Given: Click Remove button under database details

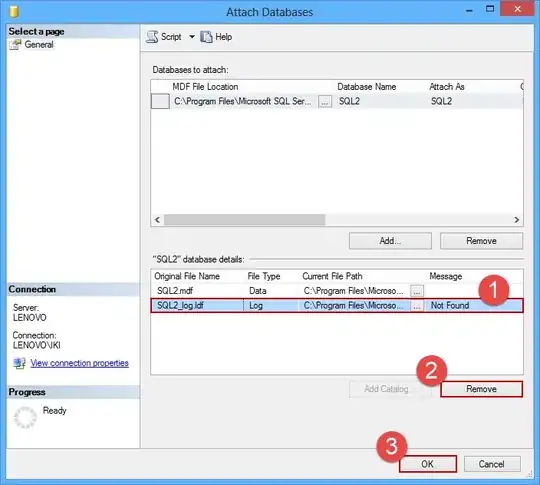Looking at the screenshot, I should tap(481, 389).
